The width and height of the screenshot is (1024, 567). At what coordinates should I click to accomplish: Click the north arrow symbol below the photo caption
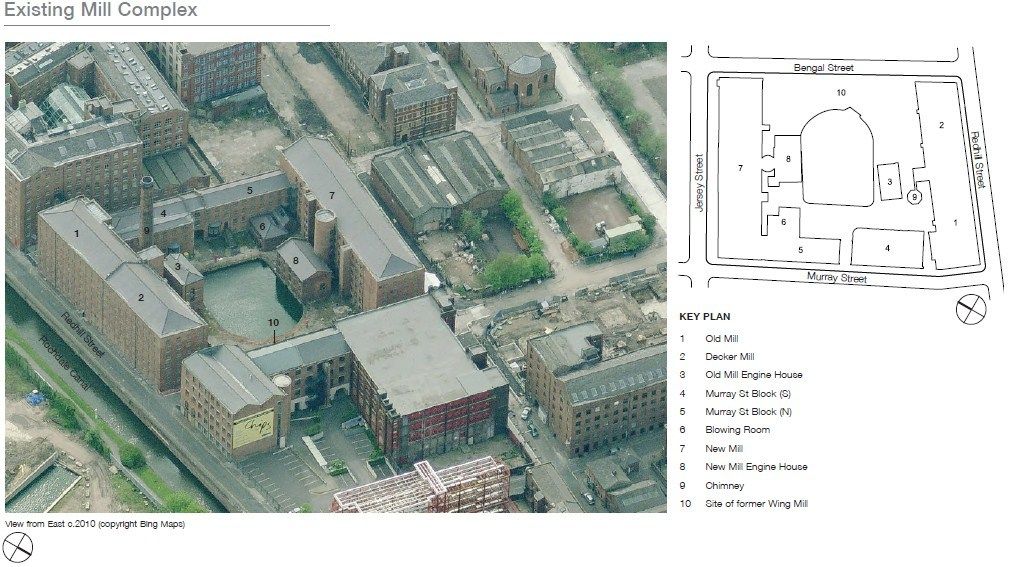point(19,547)
